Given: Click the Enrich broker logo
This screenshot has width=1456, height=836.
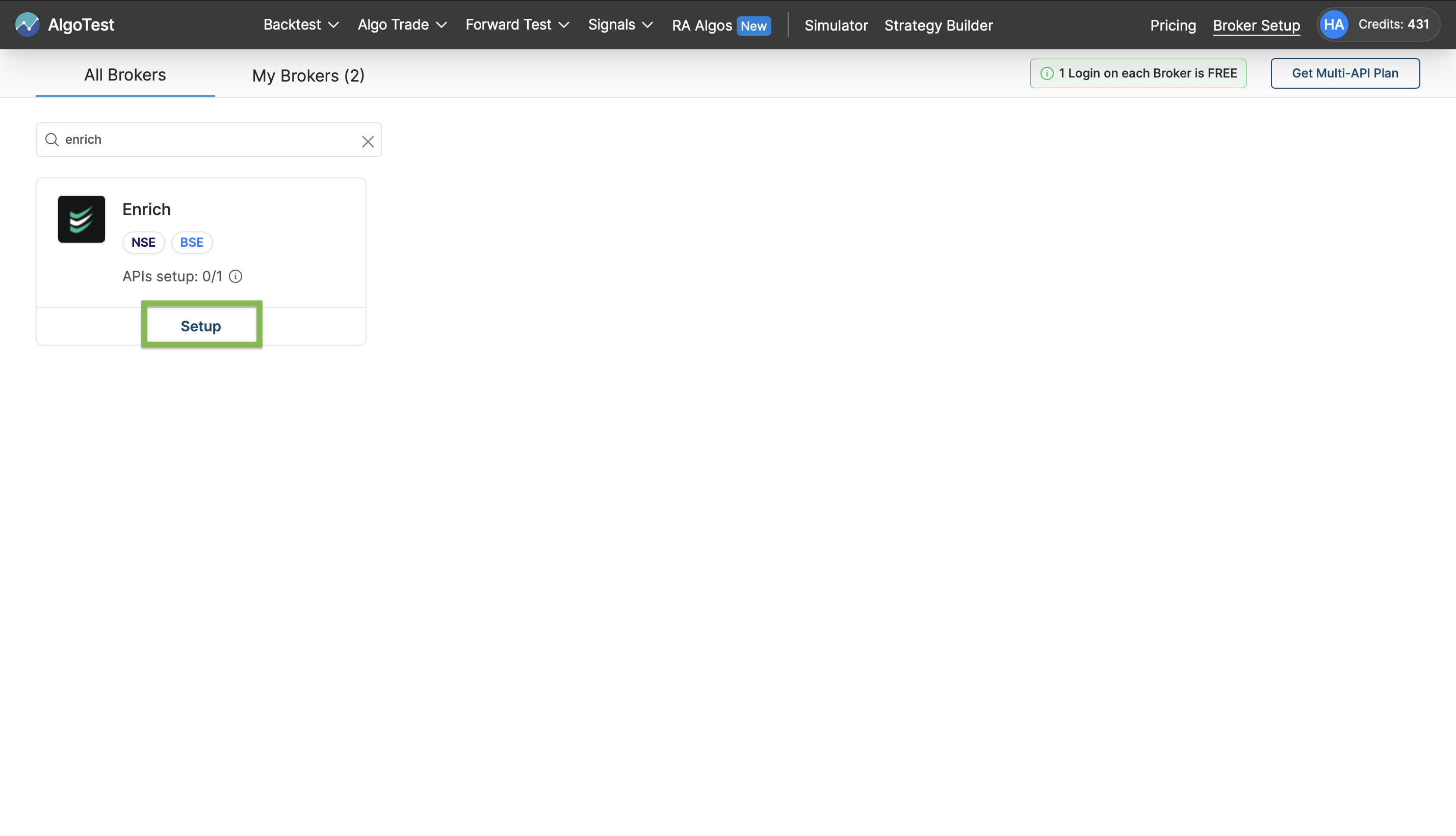Looking at the screenshot, I should tap(82, 219).
